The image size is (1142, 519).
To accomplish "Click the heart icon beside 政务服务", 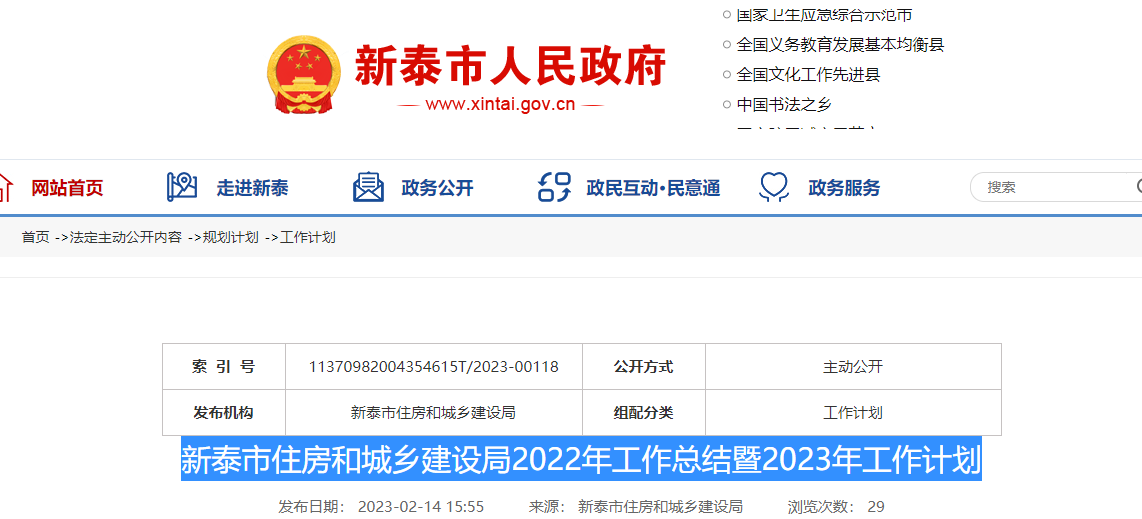I will click(775, 187).
